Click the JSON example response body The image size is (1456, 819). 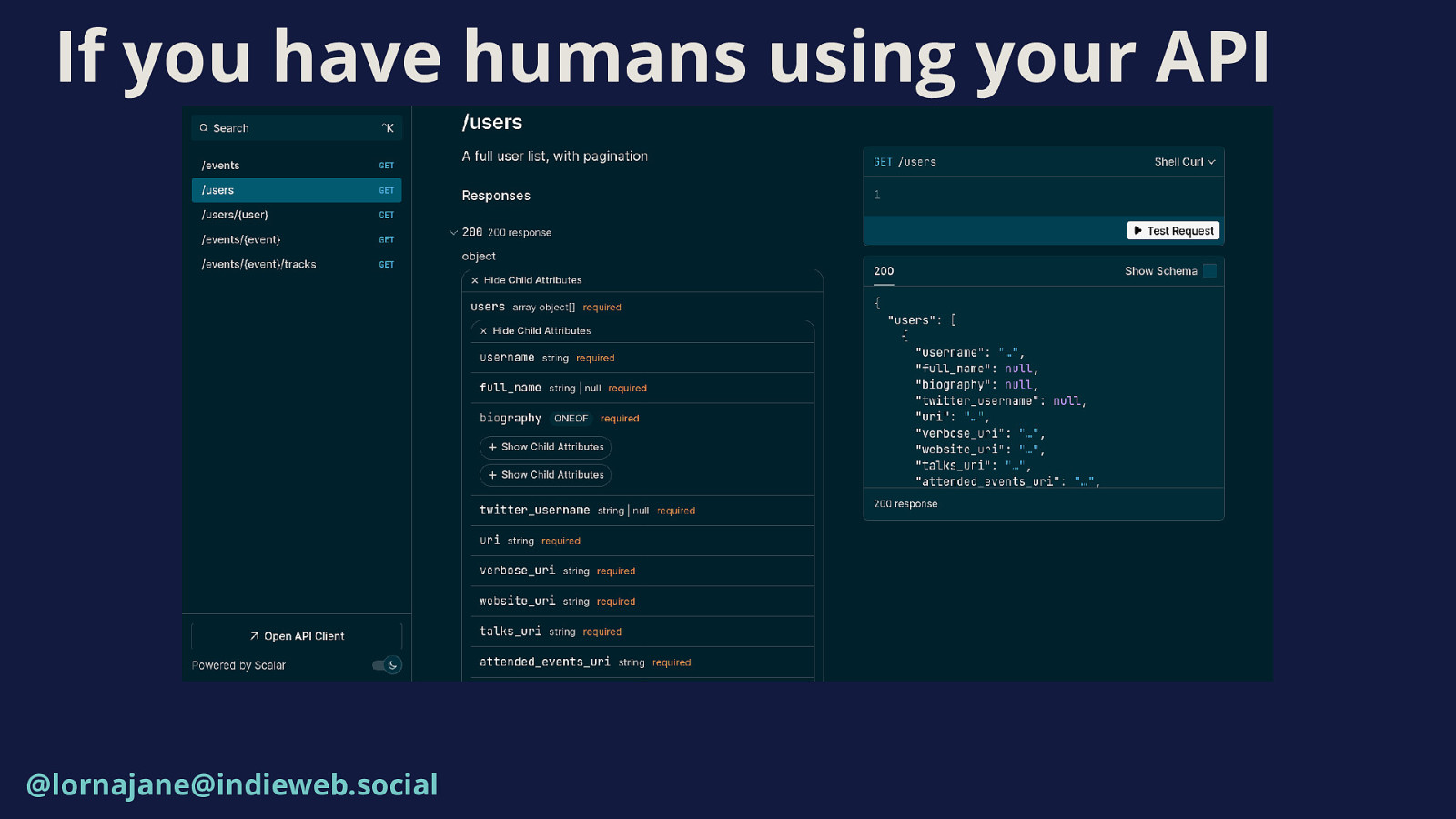(x=1044, y=388)
